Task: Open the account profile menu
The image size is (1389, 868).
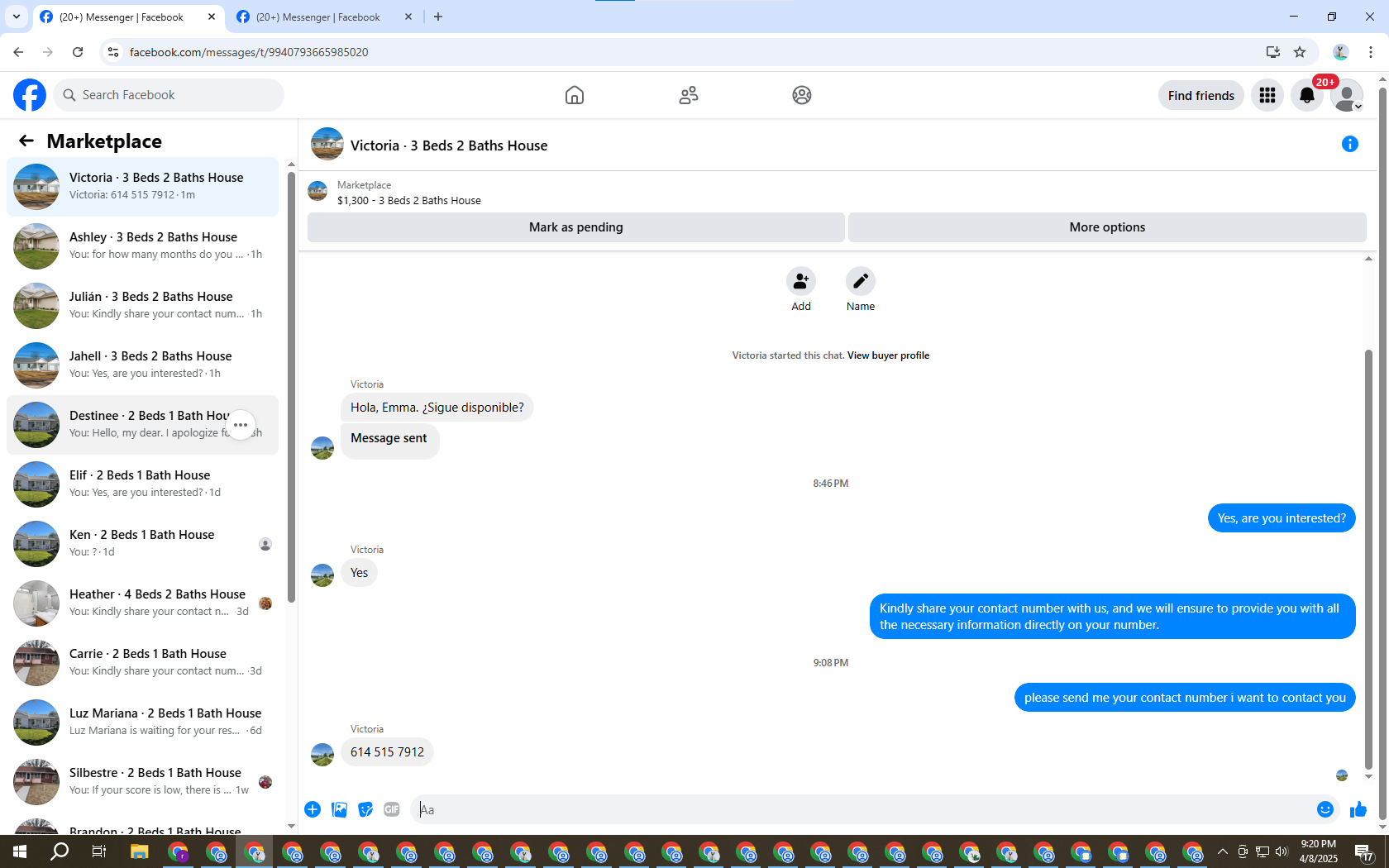Action: (x=1347, y=95)
